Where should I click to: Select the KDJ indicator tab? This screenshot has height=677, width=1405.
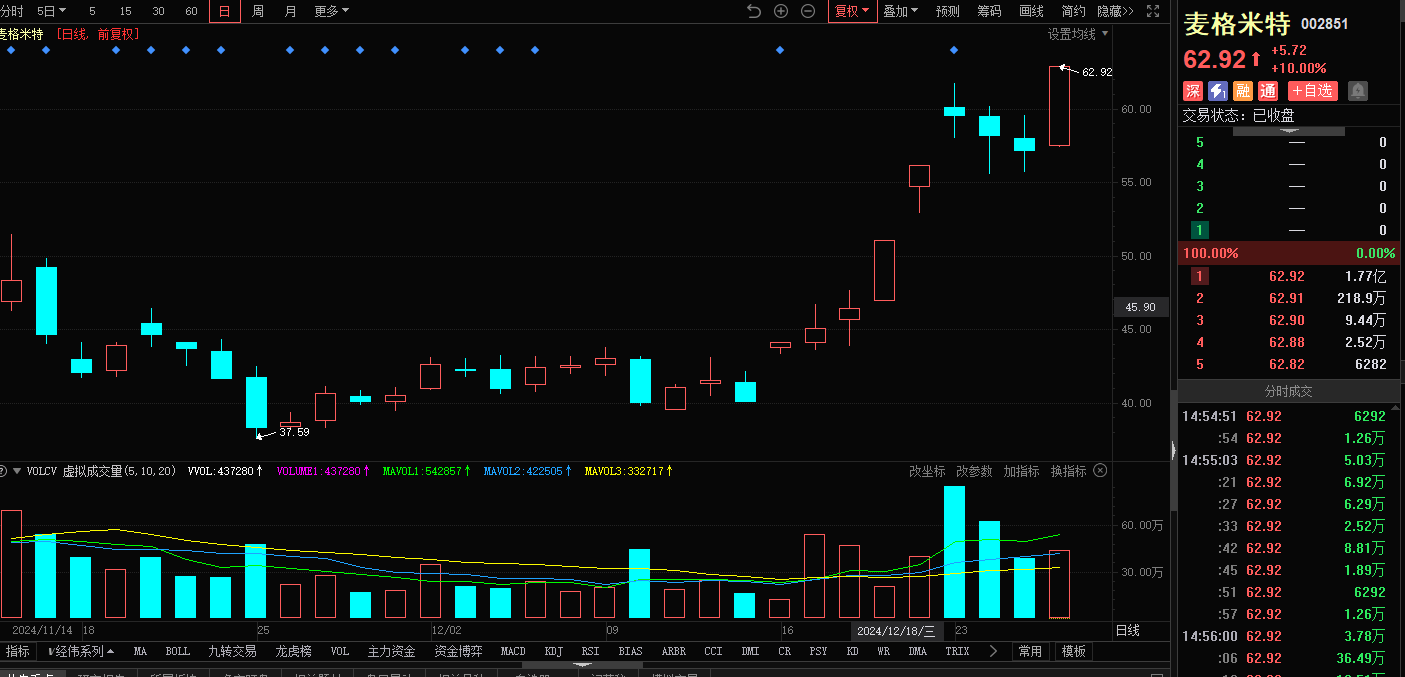(x=553, y=651)
